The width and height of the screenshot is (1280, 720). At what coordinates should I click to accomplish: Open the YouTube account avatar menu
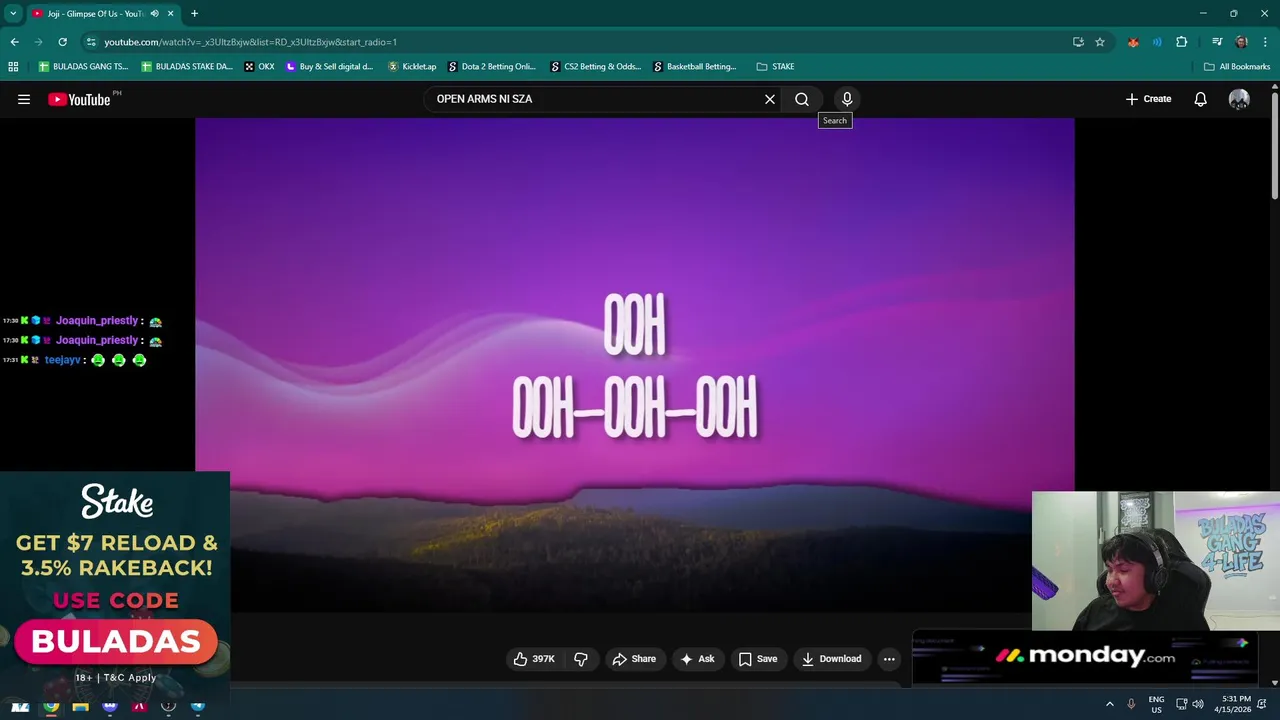tap(1239, 99)
